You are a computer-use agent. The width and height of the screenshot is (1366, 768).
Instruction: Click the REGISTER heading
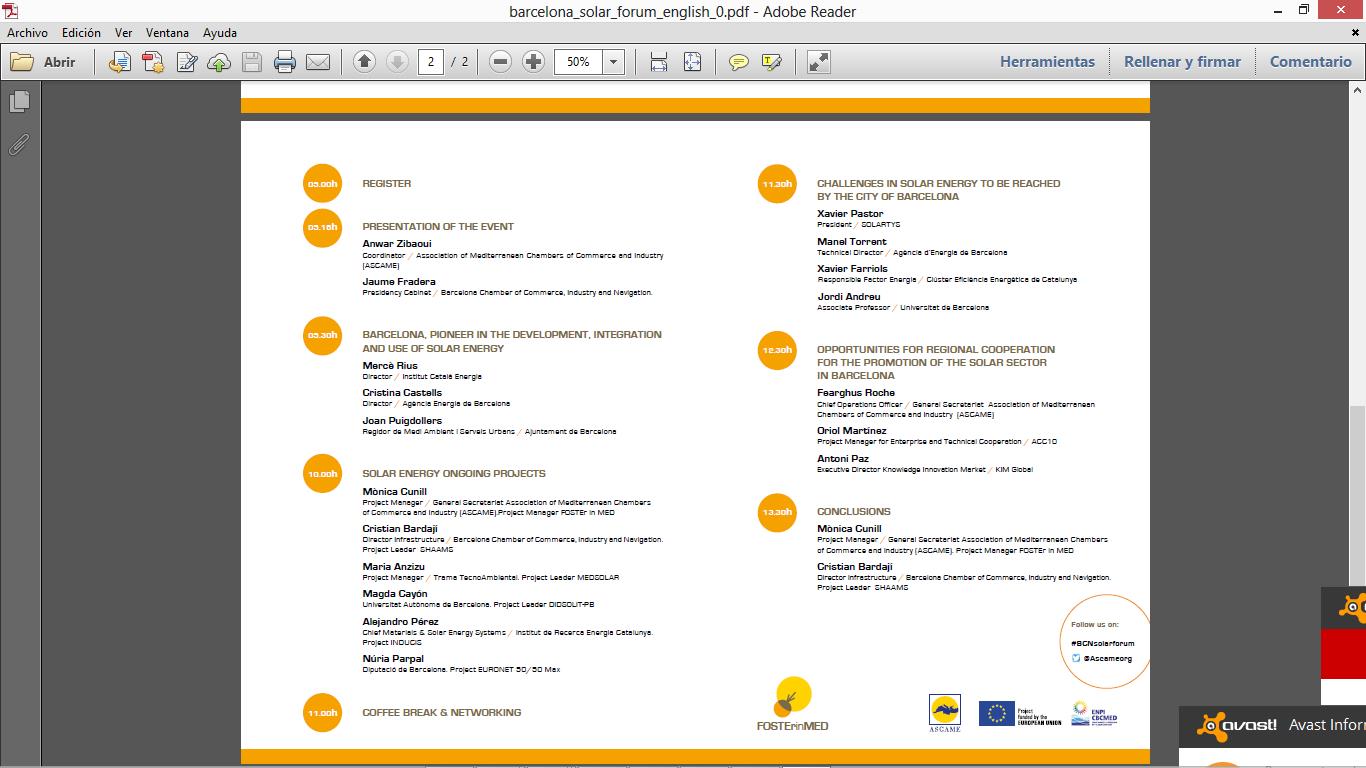click(387, 184)
